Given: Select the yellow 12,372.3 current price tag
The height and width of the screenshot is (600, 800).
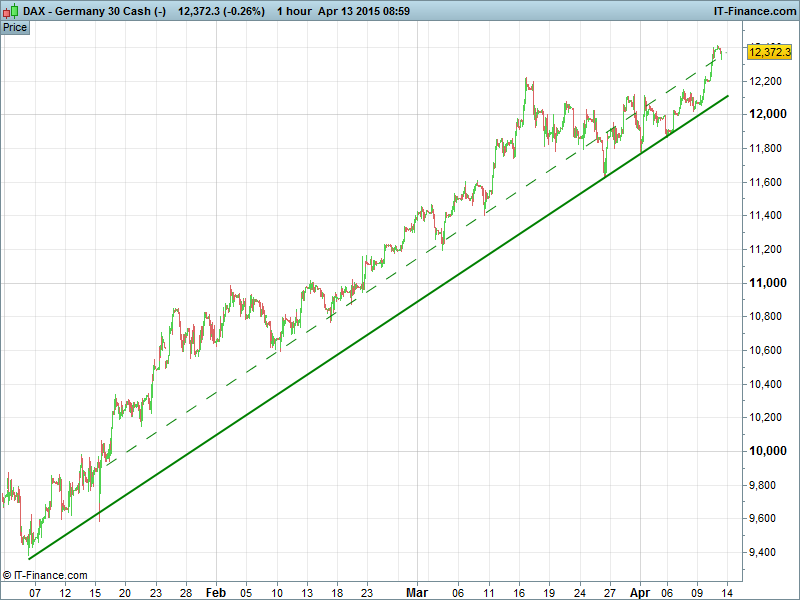Looking at the screenshot, I should (769, 51).
